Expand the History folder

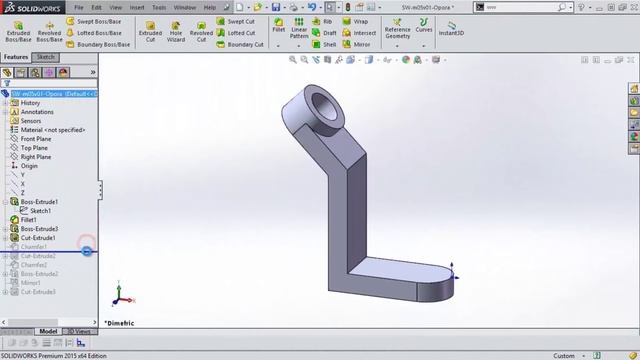tap(5, 103)
